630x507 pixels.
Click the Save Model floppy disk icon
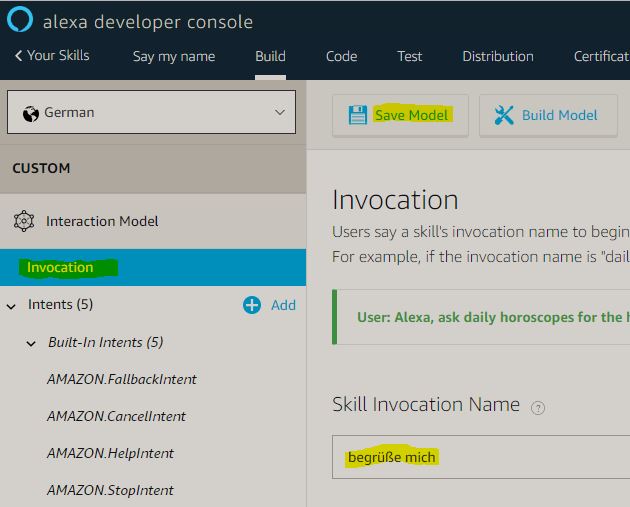(357, 115)
